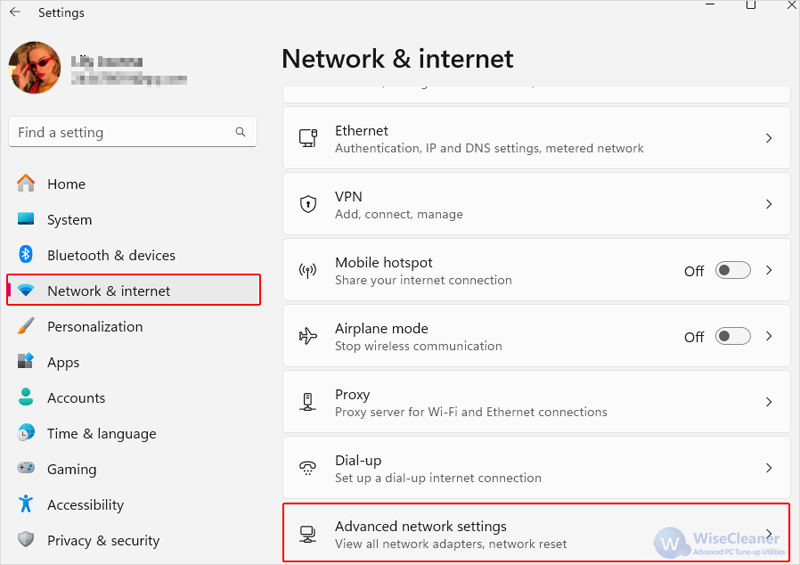Toggle the Airplane mode switch

[x=733, y=336]
